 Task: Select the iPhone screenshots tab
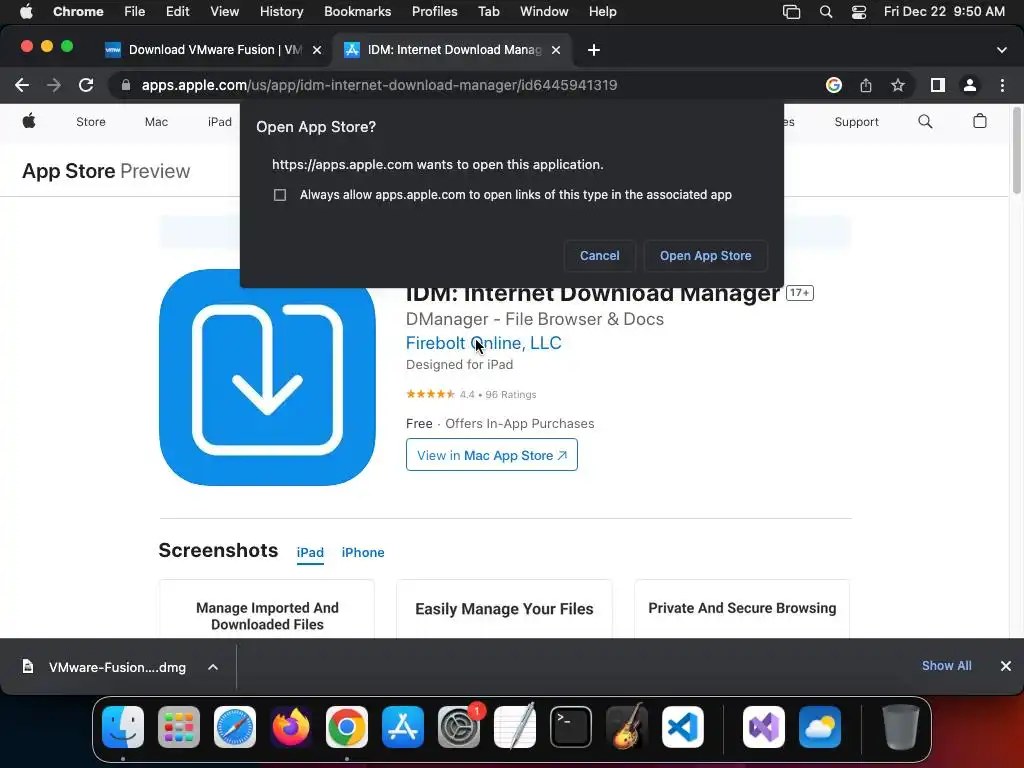click(363, 552)
